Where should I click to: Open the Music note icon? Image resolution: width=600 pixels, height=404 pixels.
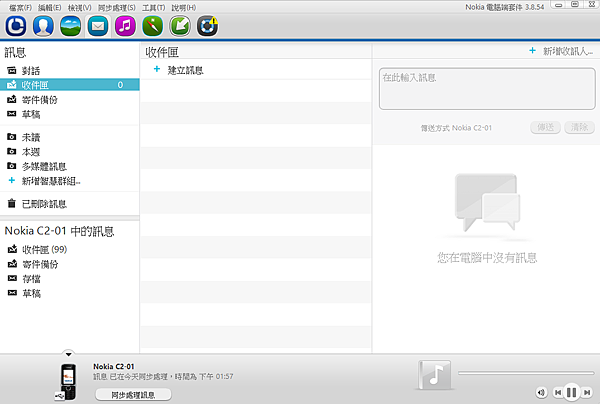pyautogui.click(x=125, y=26)
